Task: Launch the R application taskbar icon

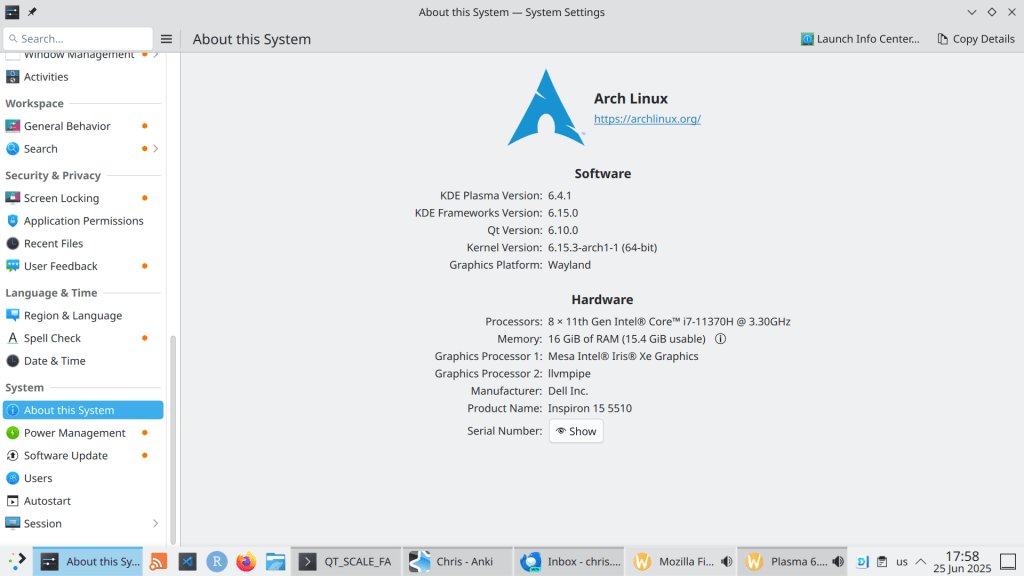Action: coord(216,562)
